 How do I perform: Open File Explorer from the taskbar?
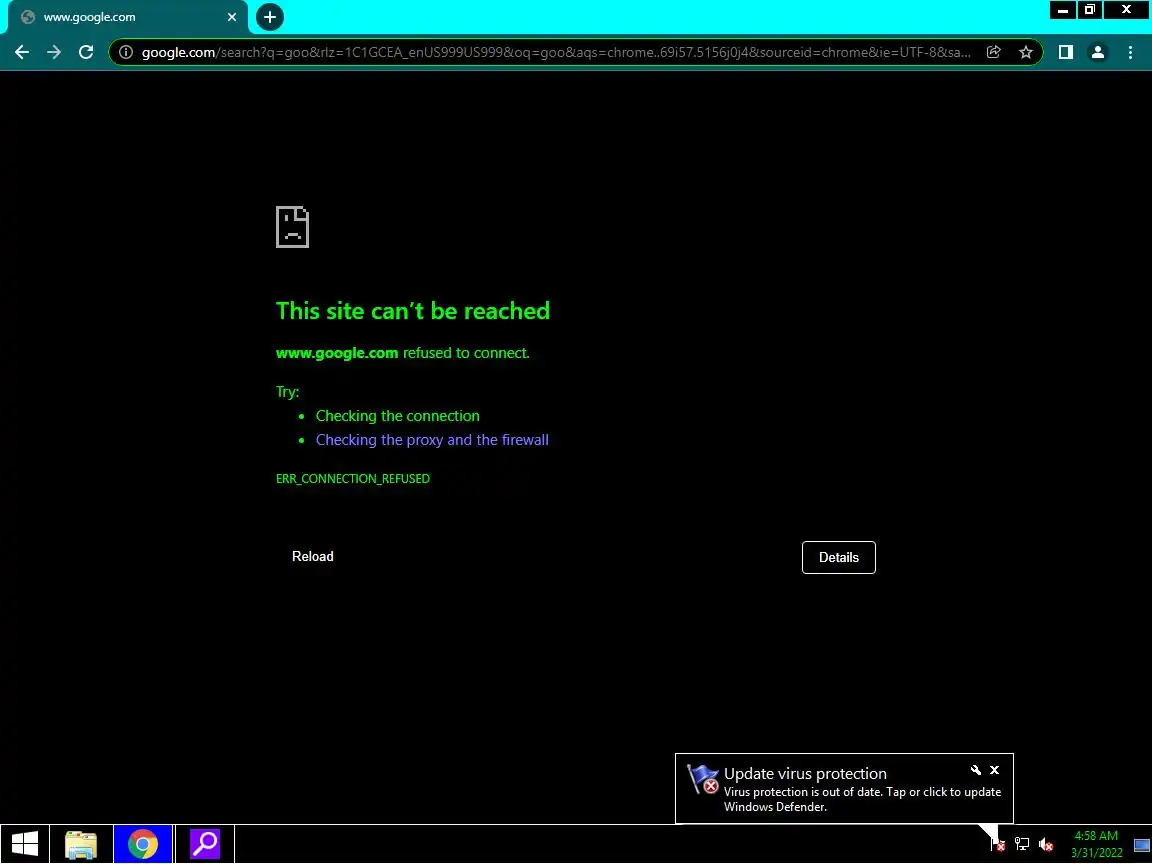click(x=81, y=844)
